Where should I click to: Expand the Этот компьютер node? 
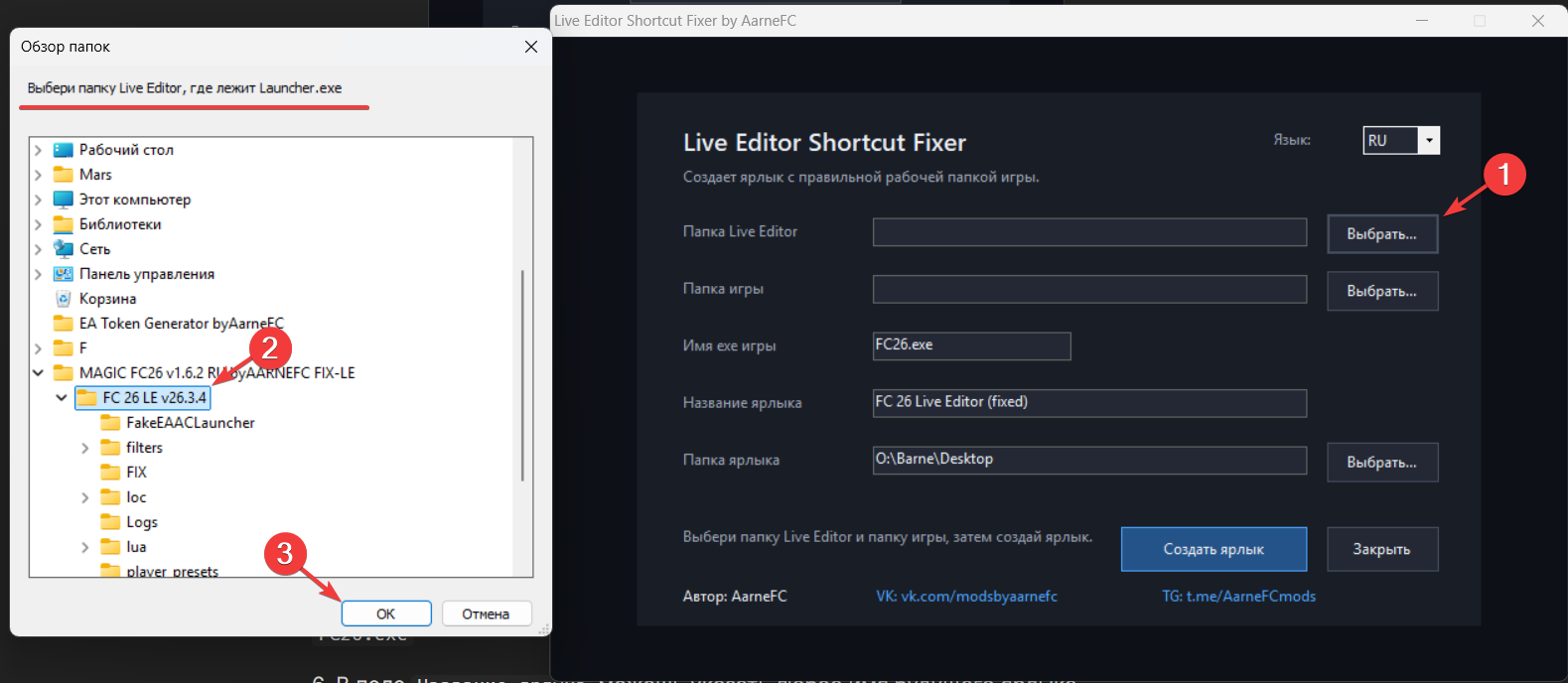39,200
